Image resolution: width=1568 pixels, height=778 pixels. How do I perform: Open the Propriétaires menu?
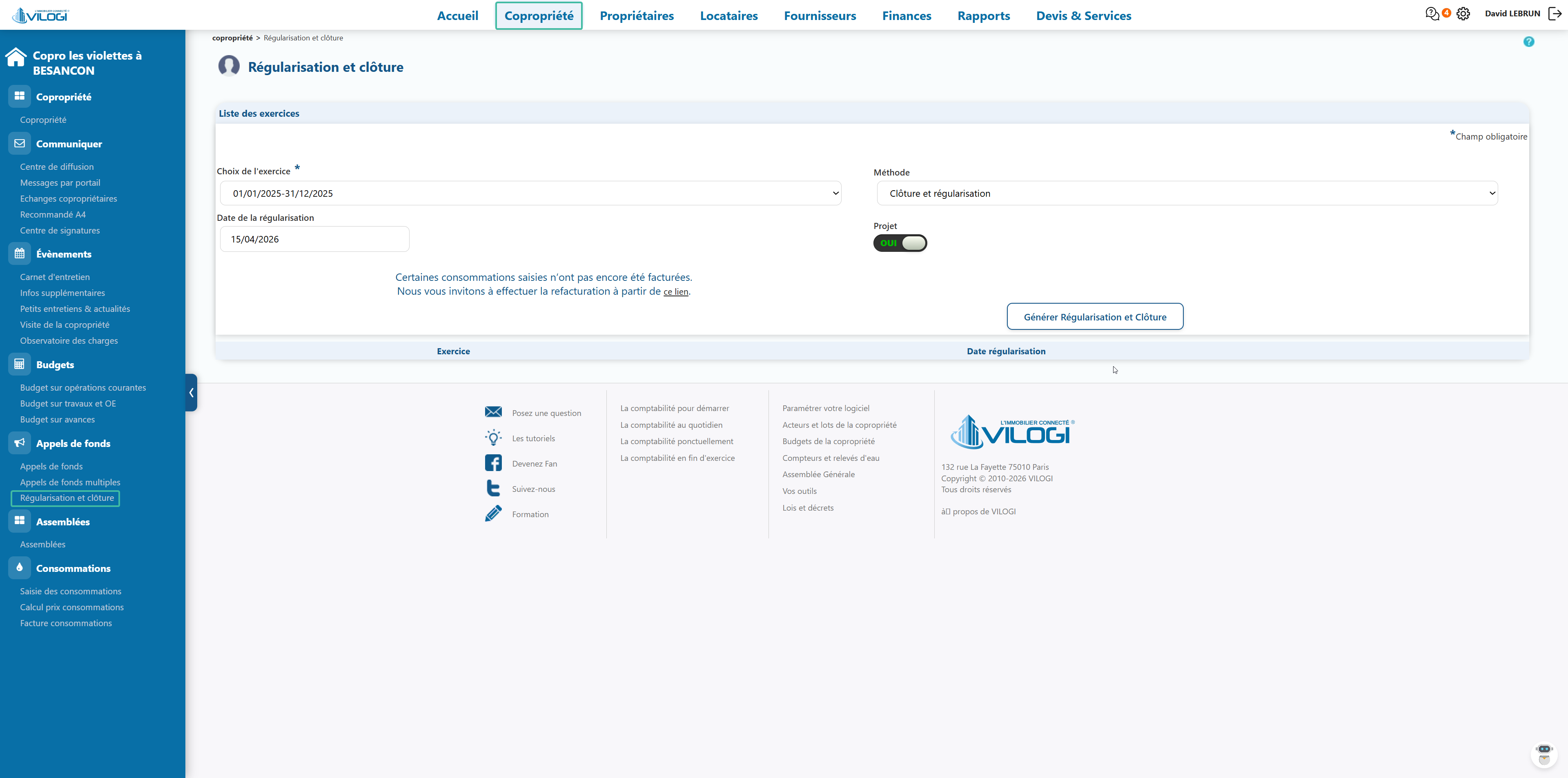click(x=637, y=16)
